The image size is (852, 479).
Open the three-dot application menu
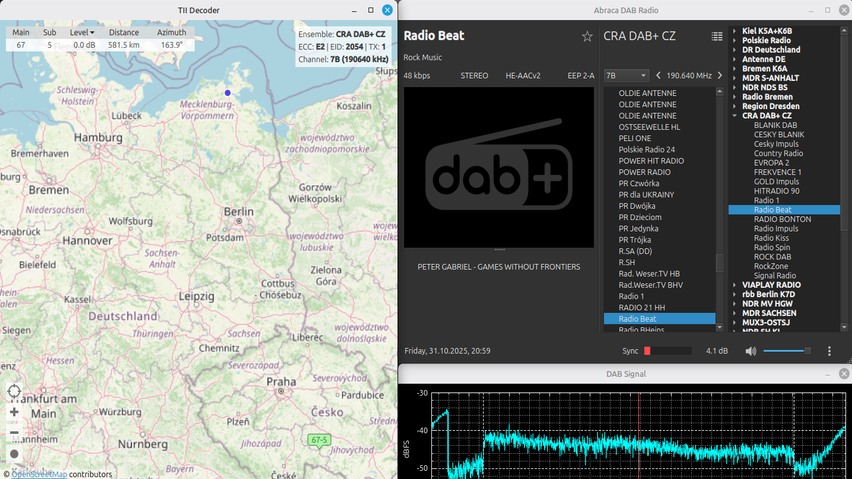coord(829,351)
